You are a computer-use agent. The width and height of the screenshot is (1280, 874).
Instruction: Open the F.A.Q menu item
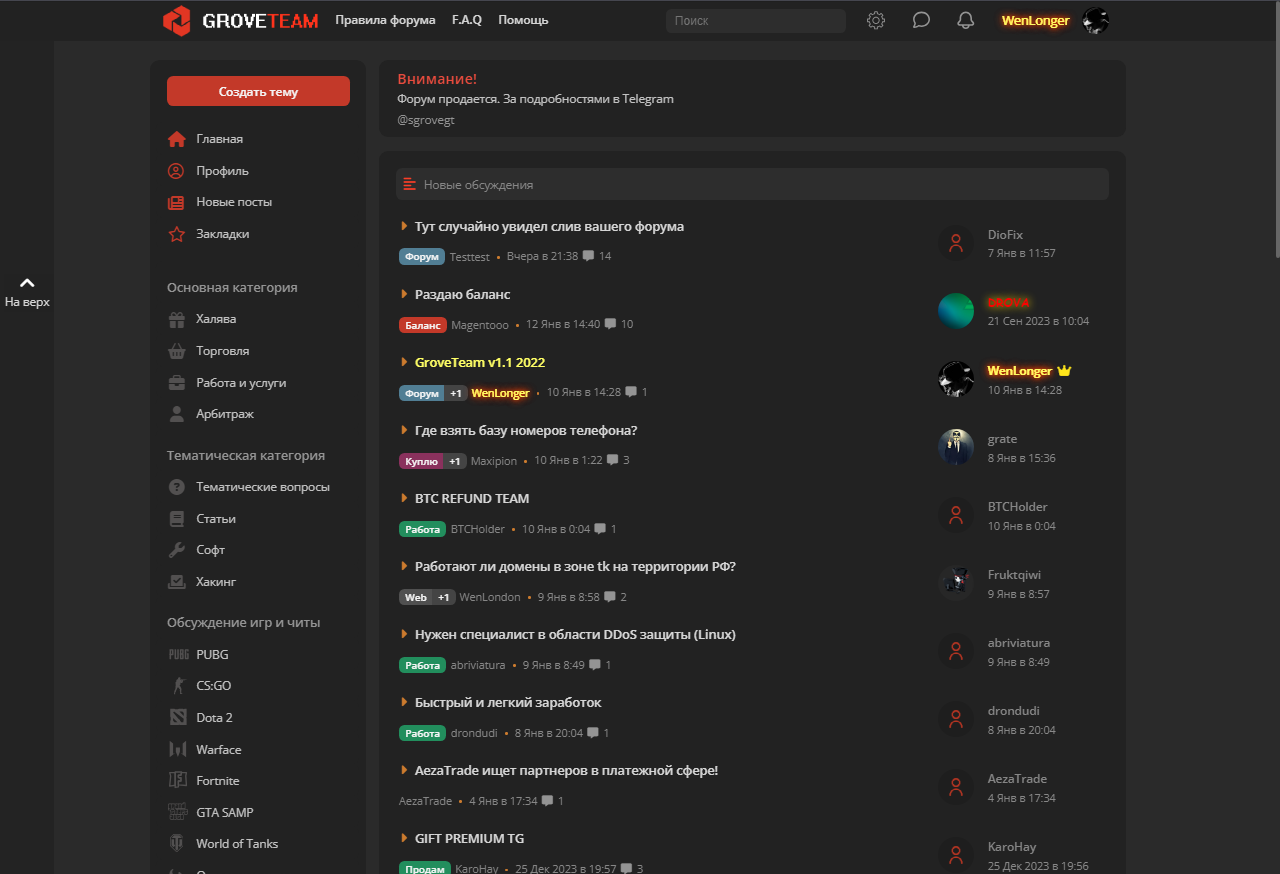[466, 20]
